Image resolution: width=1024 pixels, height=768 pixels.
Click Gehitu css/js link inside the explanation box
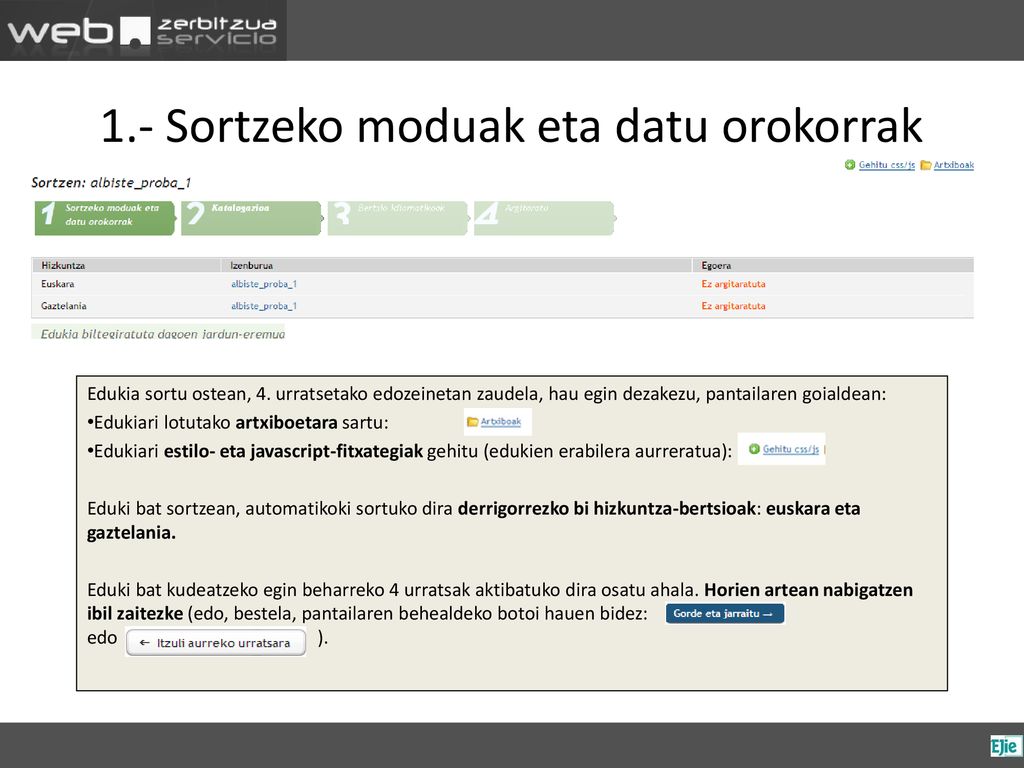tap(791, 449)
